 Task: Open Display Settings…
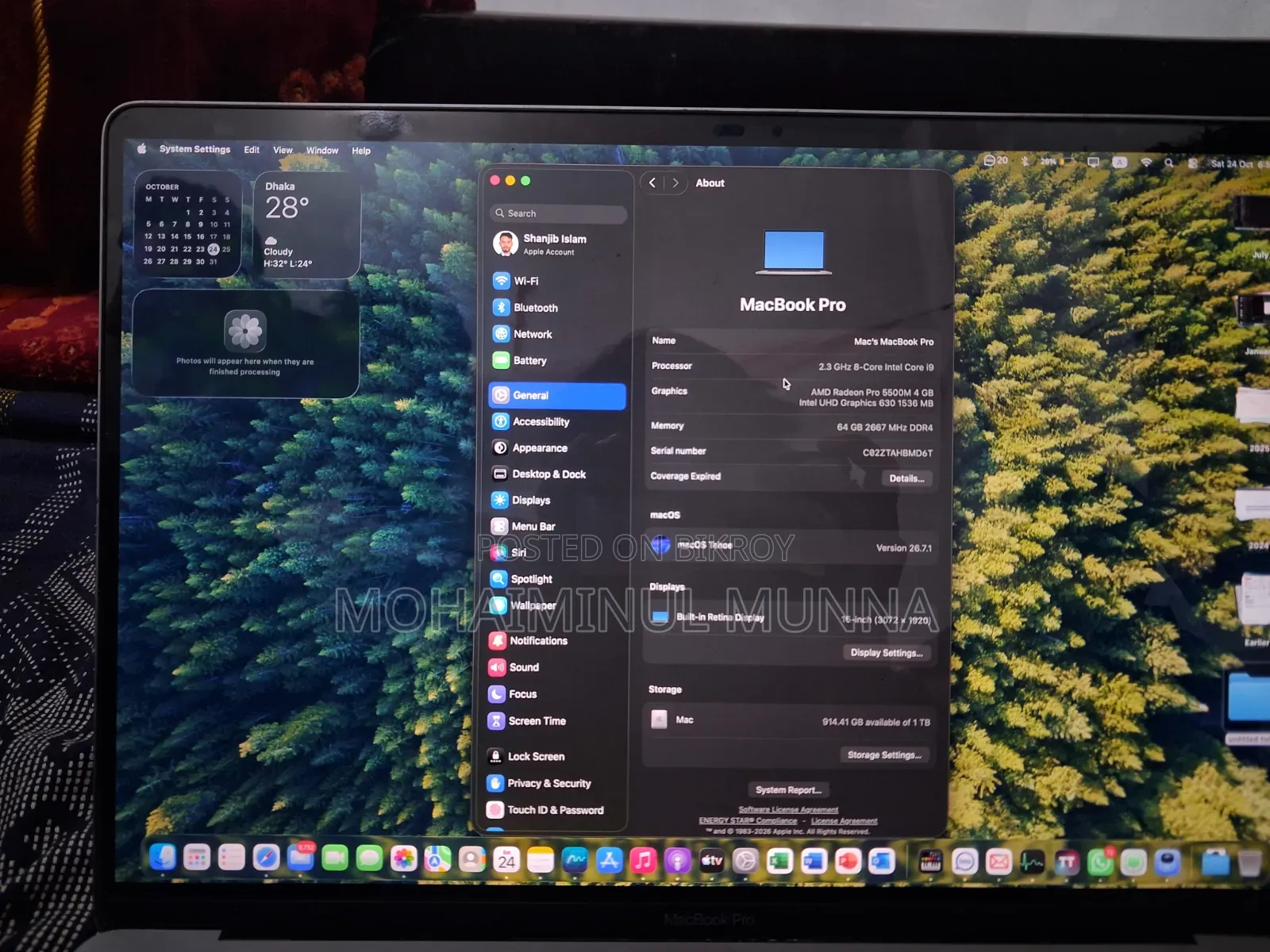[886, 653]
